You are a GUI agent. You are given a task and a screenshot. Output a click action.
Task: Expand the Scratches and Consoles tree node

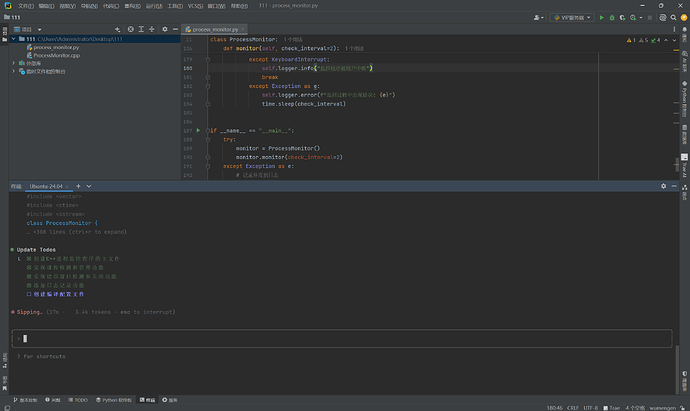pos(13,71)
